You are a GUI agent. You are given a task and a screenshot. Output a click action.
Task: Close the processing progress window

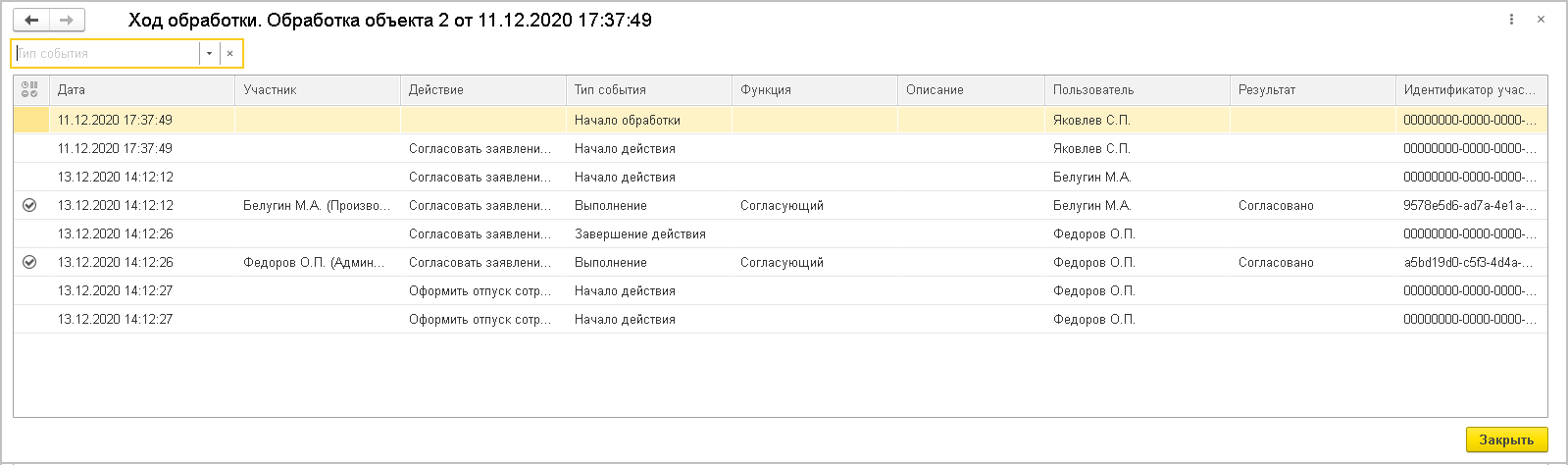coord(1506,439)
